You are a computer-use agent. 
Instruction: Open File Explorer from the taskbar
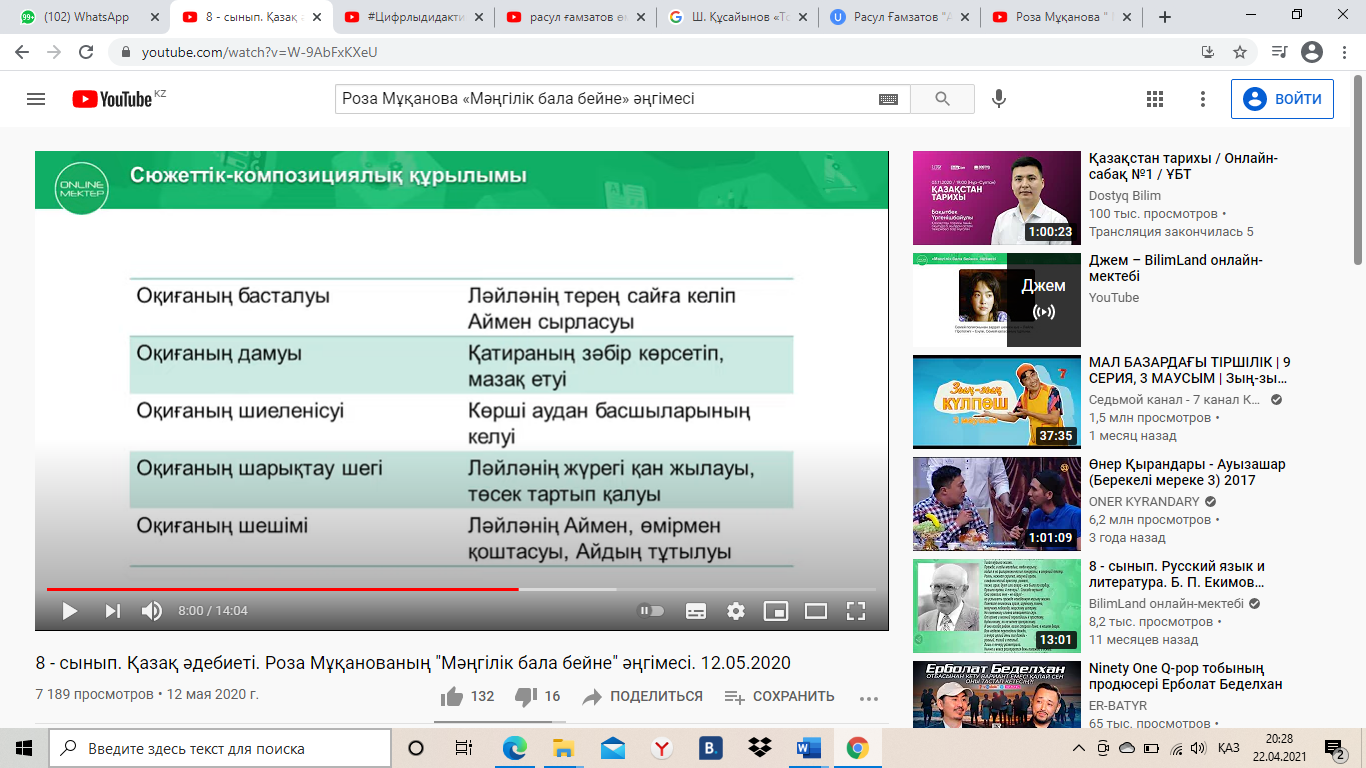[564, 748]
